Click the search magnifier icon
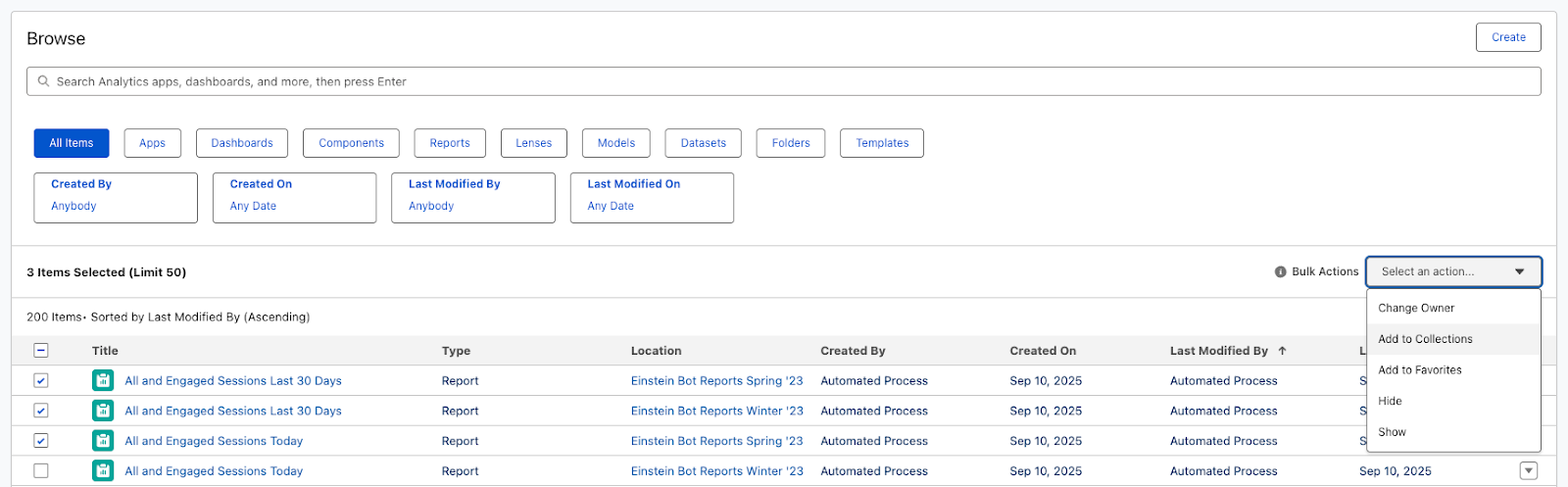Screen dimensions: 1568x487 pyautogui.click(x=43, y=81)
